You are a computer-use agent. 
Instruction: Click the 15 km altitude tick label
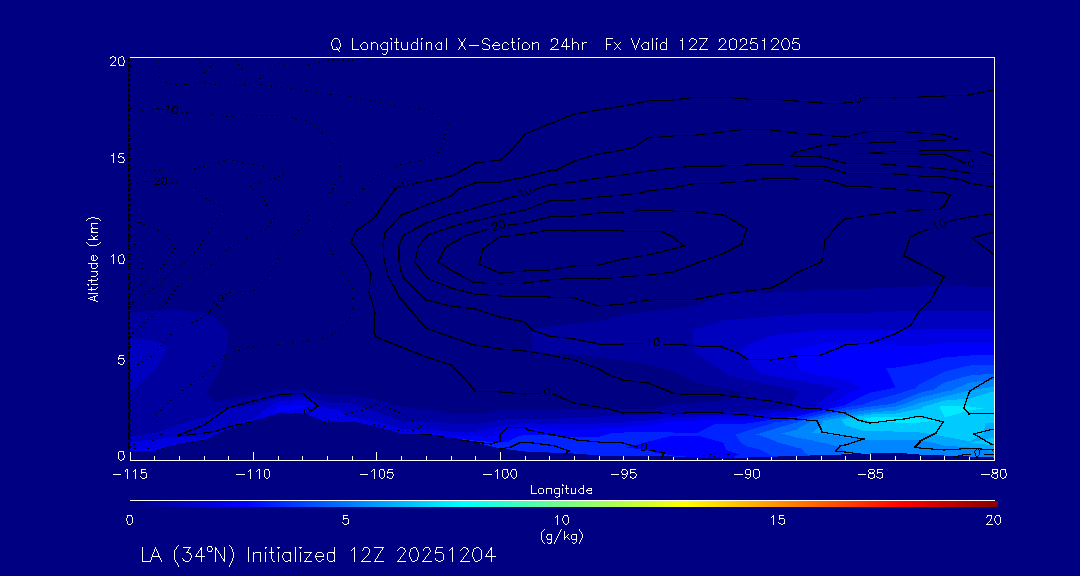coord(115,160)
